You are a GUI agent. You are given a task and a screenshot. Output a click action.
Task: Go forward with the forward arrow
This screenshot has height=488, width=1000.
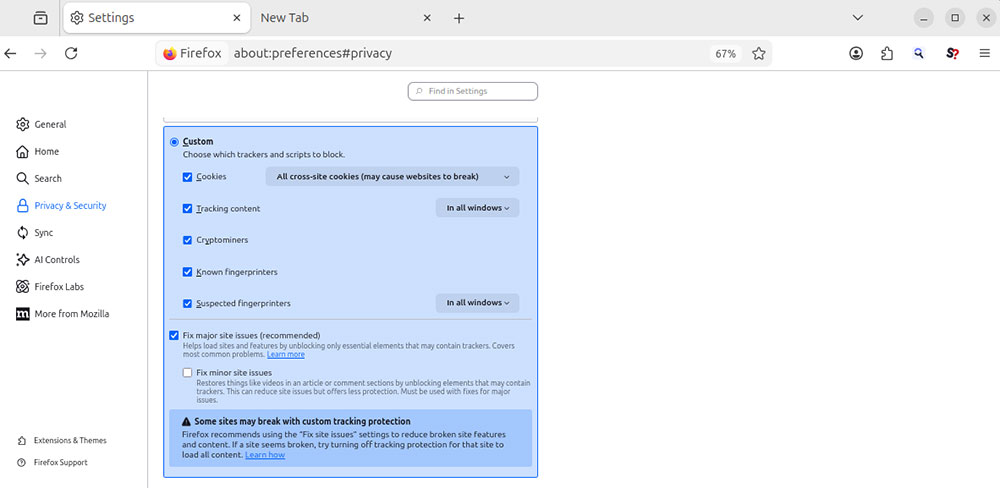(41, 54)
